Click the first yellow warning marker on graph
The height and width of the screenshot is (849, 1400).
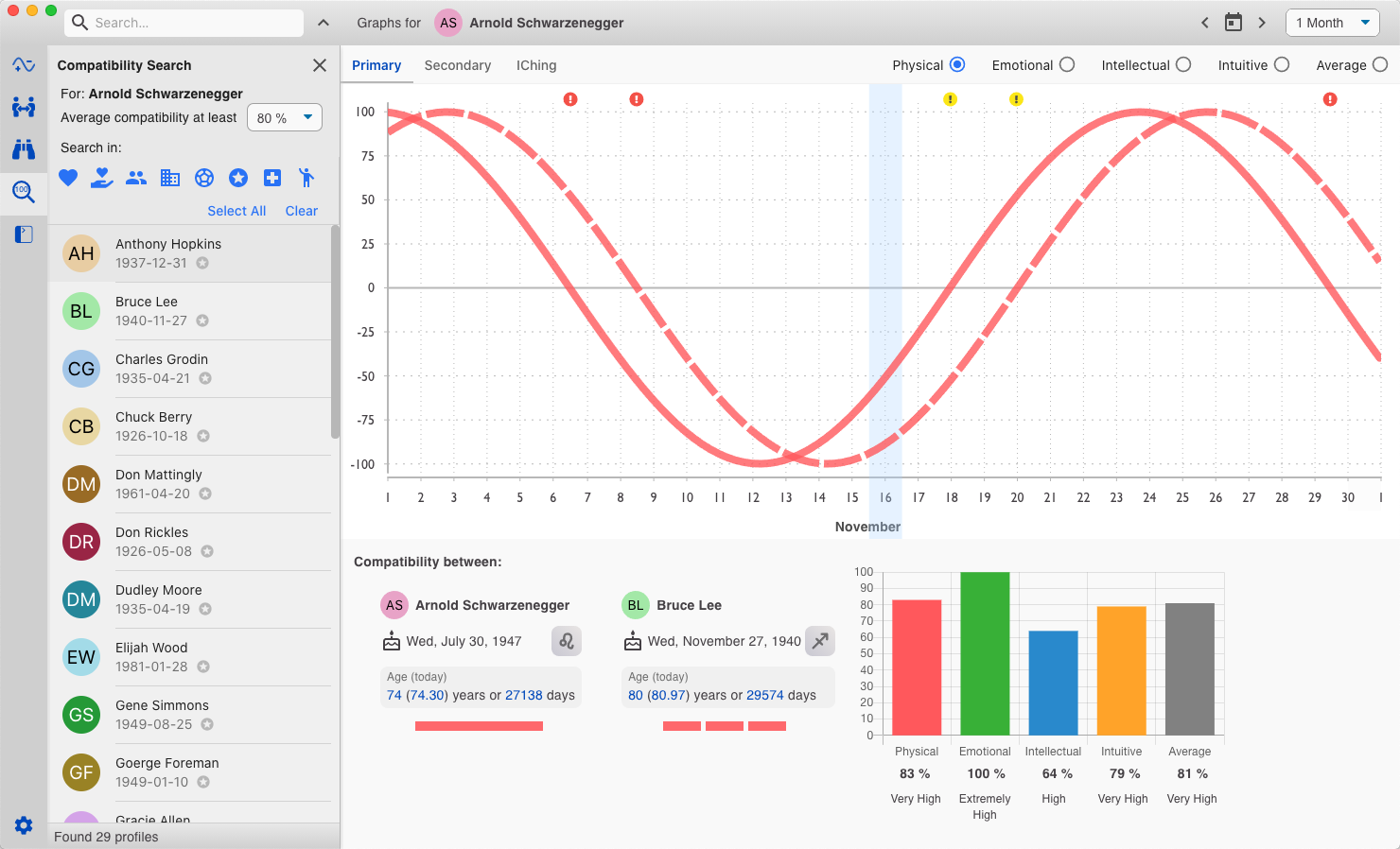(x=951, y=99)
